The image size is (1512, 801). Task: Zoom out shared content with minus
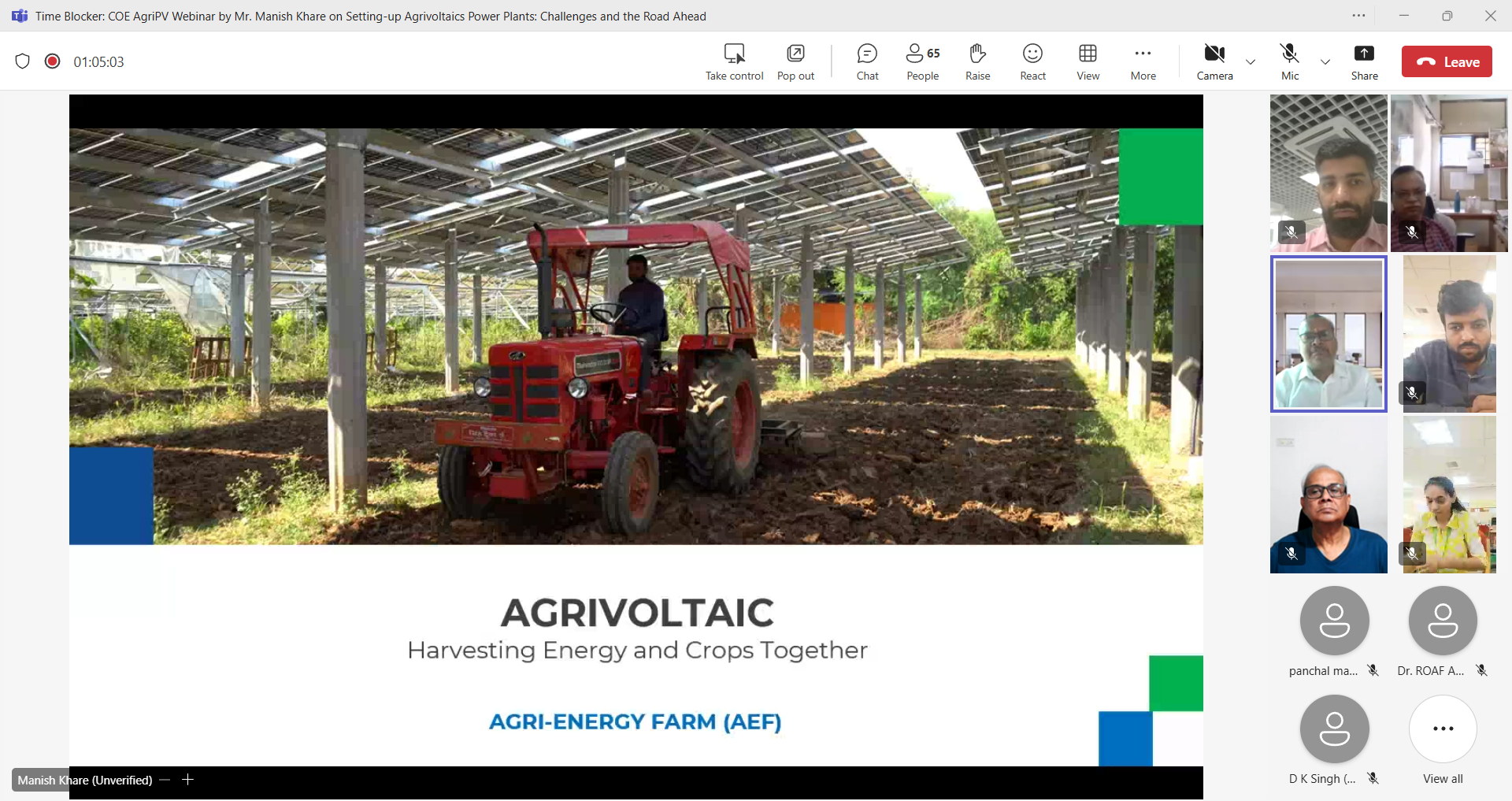(x=165, y=780)
